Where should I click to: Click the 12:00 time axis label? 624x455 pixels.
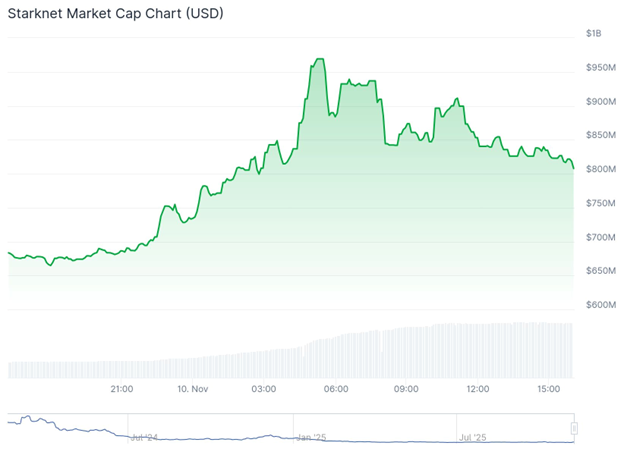(x=478, y=388)
